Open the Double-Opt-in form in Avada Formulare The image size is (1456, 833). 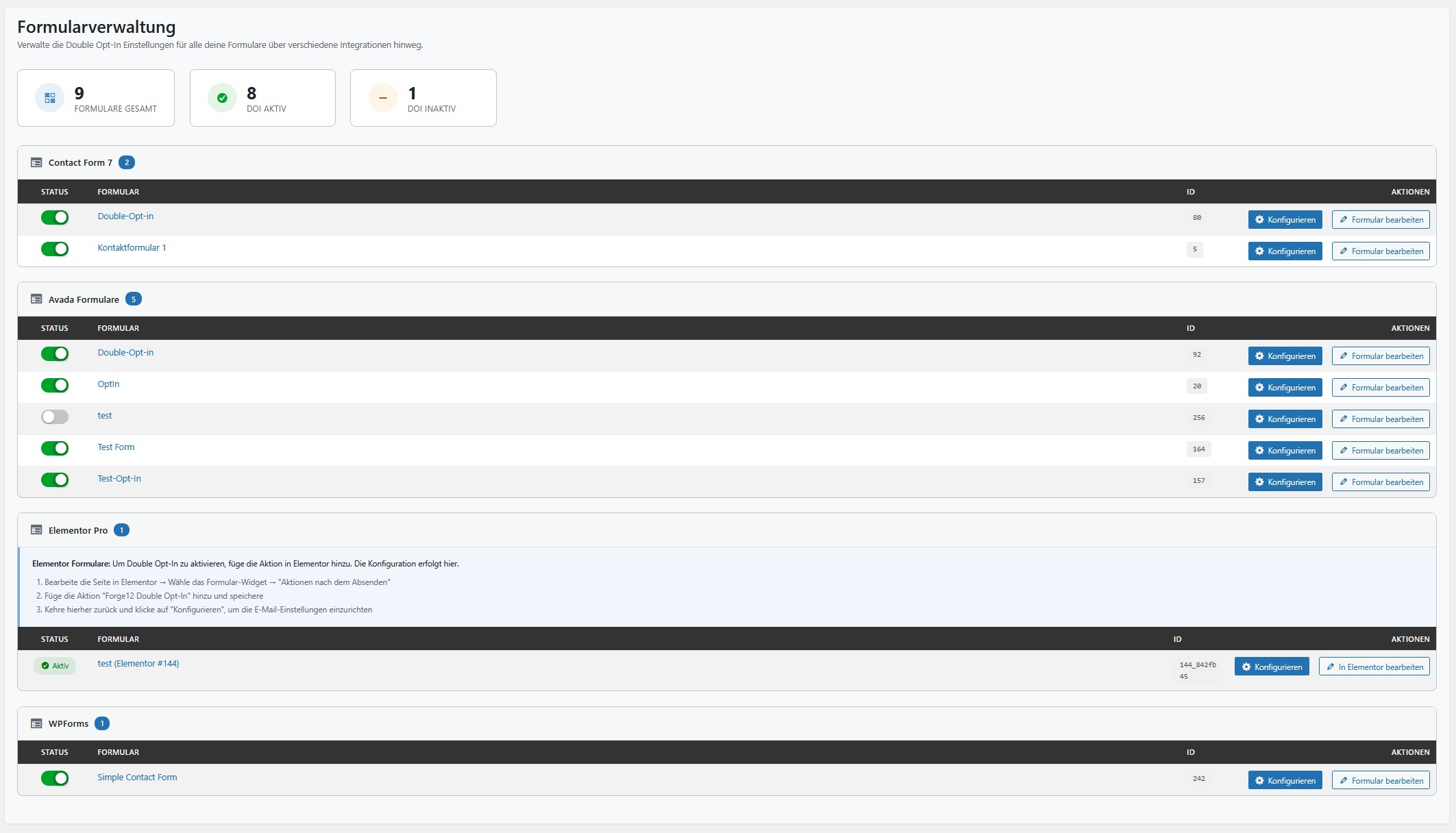pyautogui.click(x=125, y=353)
